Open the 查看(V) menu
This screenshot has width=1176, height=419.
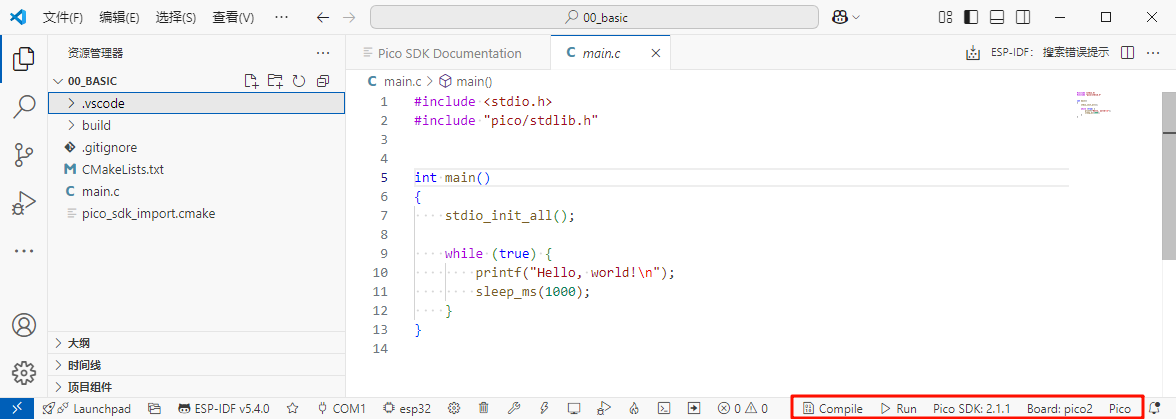233,17
